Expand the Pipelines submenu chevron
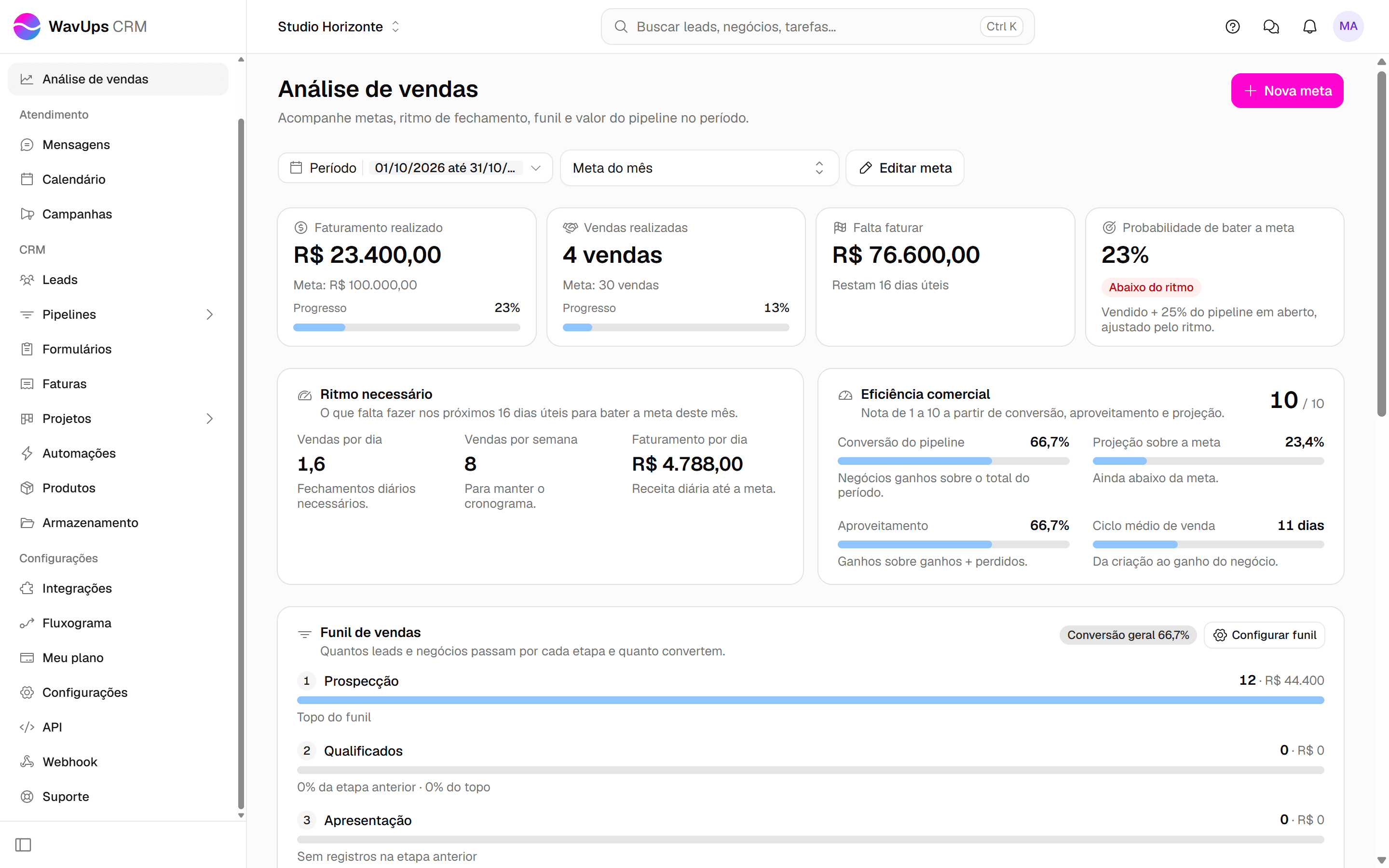 (209, 314)
